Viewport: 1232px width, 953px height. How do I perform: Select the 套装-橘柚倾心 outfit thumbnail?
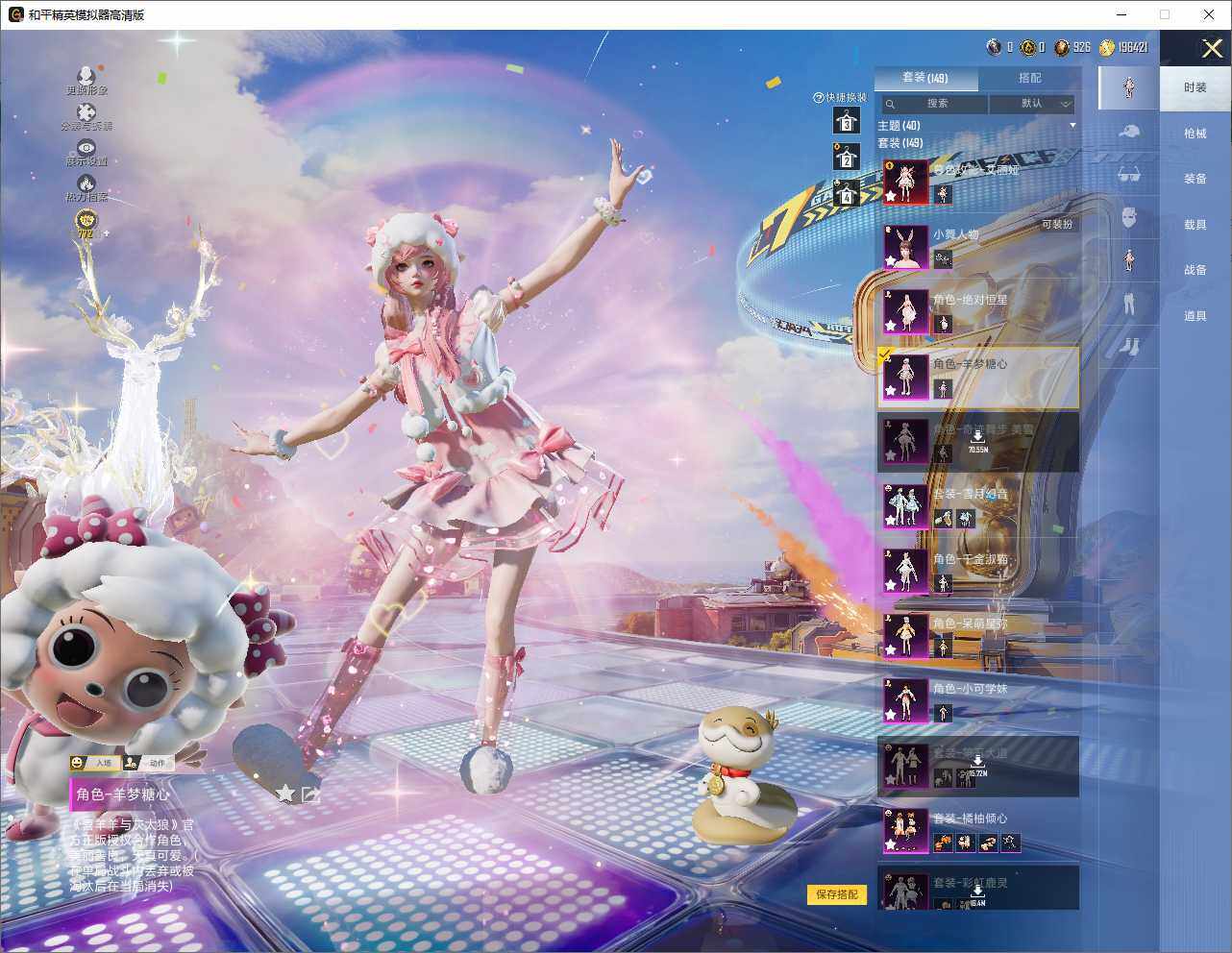click(906, 831)
